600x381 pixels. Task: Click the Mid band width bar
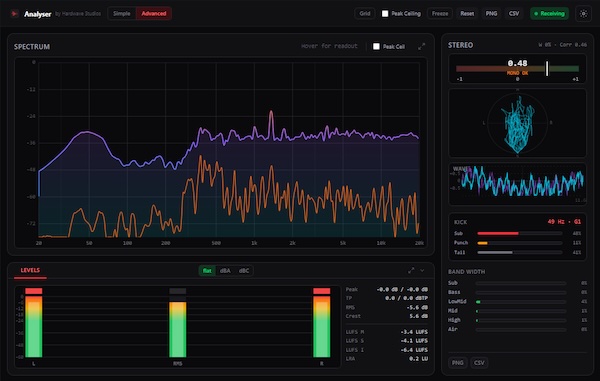(x=521, y=311)
